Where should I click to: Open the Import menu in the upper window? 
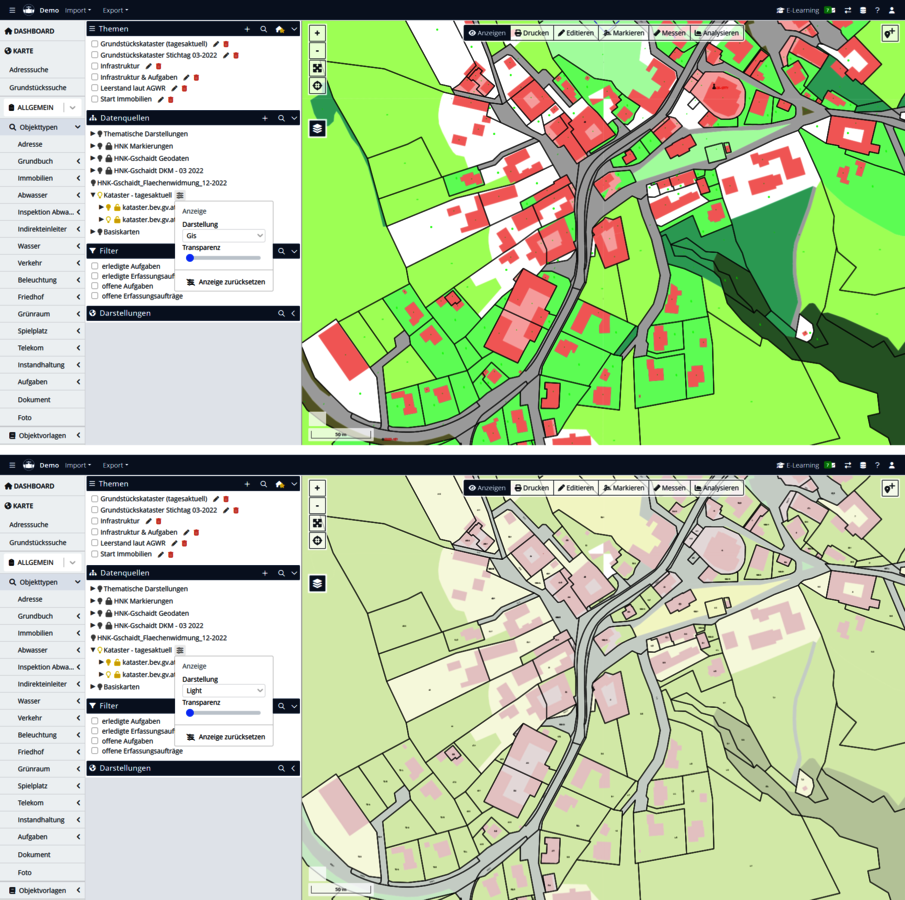tap(77, 10)
